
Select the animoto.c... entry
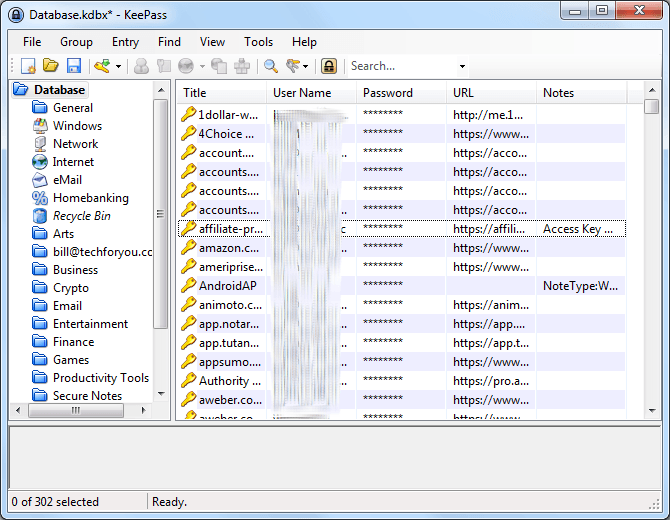tap(402, 305)
